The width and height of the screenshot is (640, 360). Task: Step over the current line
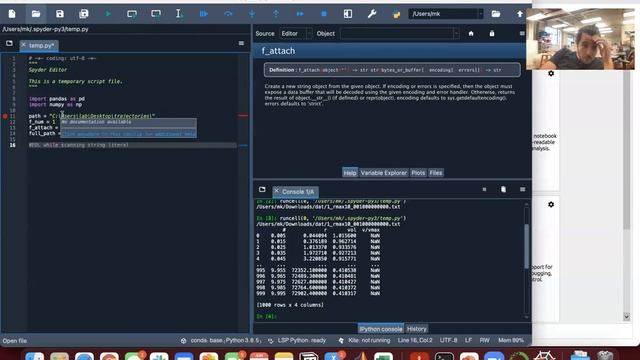coord(228,14)
